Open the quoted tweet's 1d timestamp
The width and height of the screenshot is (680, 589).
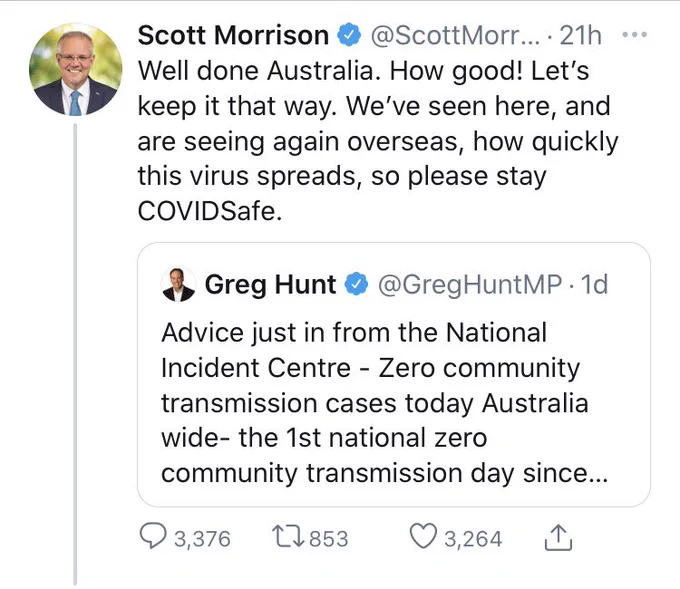[594, 285]
